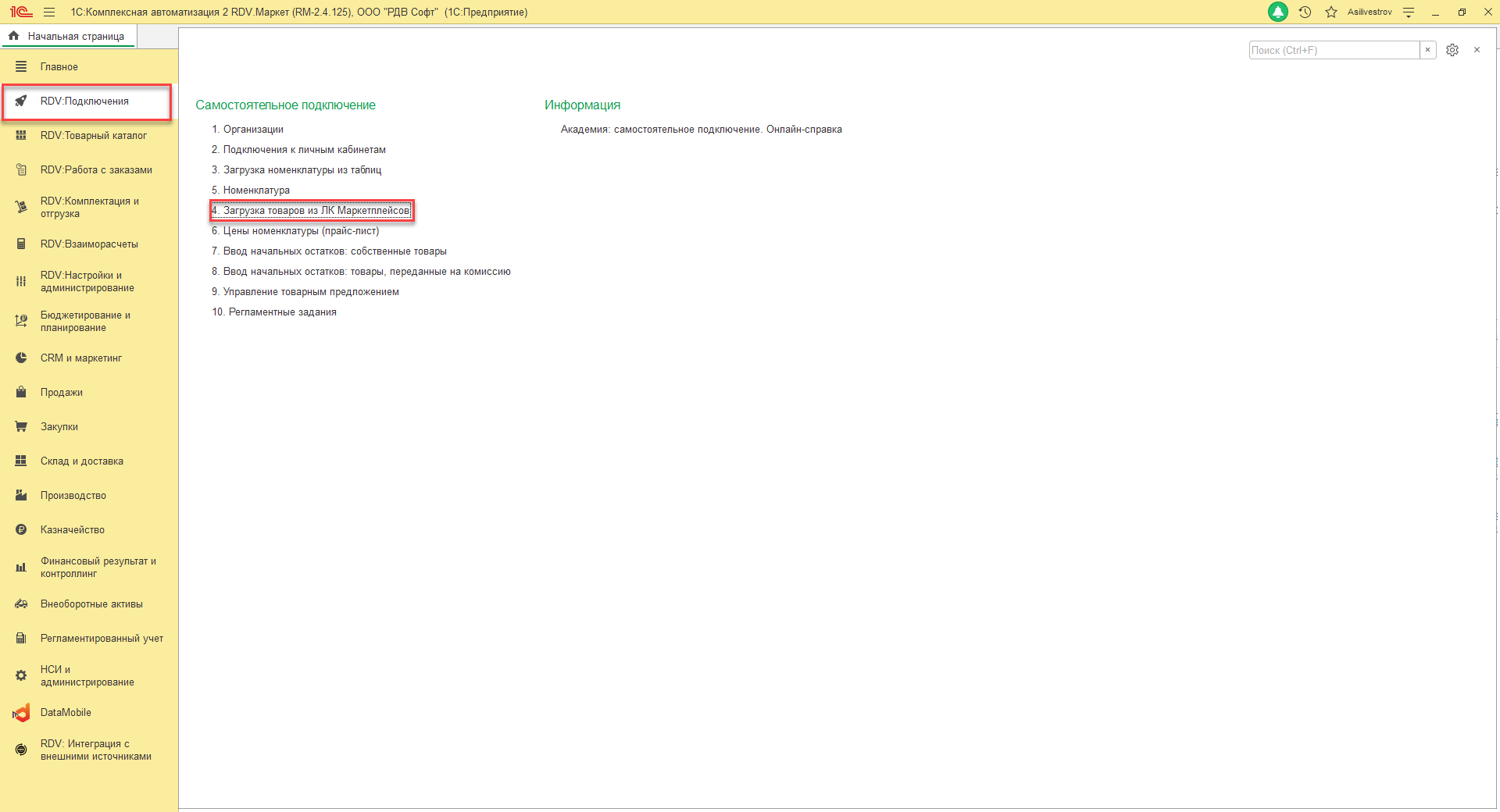Click the rocket icon for RDV:Подключения
The width and height of the screenshot is (1500, 812).
pos(21,101)
